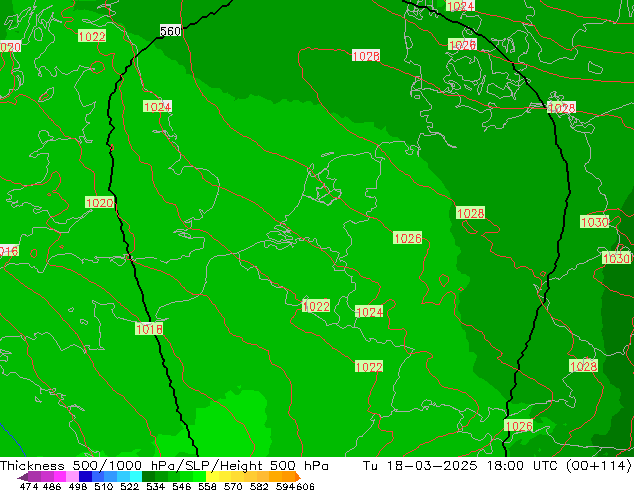Screen dimensions: 634x490
Task: Click the 1018 isobar pressure label
Action: click(149, 329)
